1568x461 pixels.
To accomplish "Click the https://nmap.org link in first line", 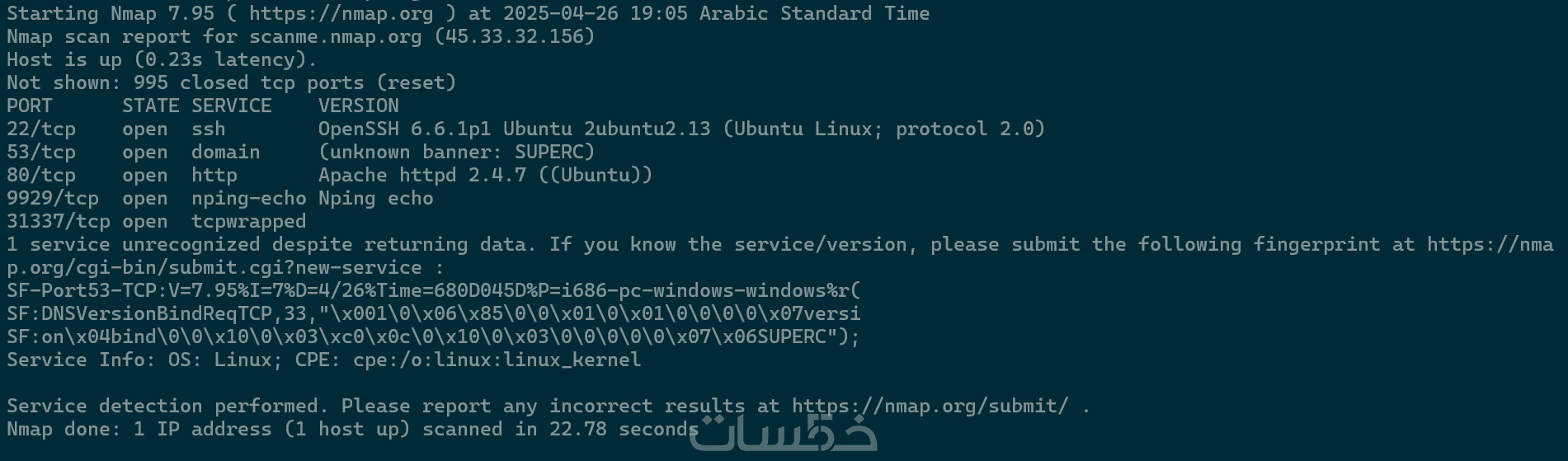I will pyautogui.click(x=341, y=14).
